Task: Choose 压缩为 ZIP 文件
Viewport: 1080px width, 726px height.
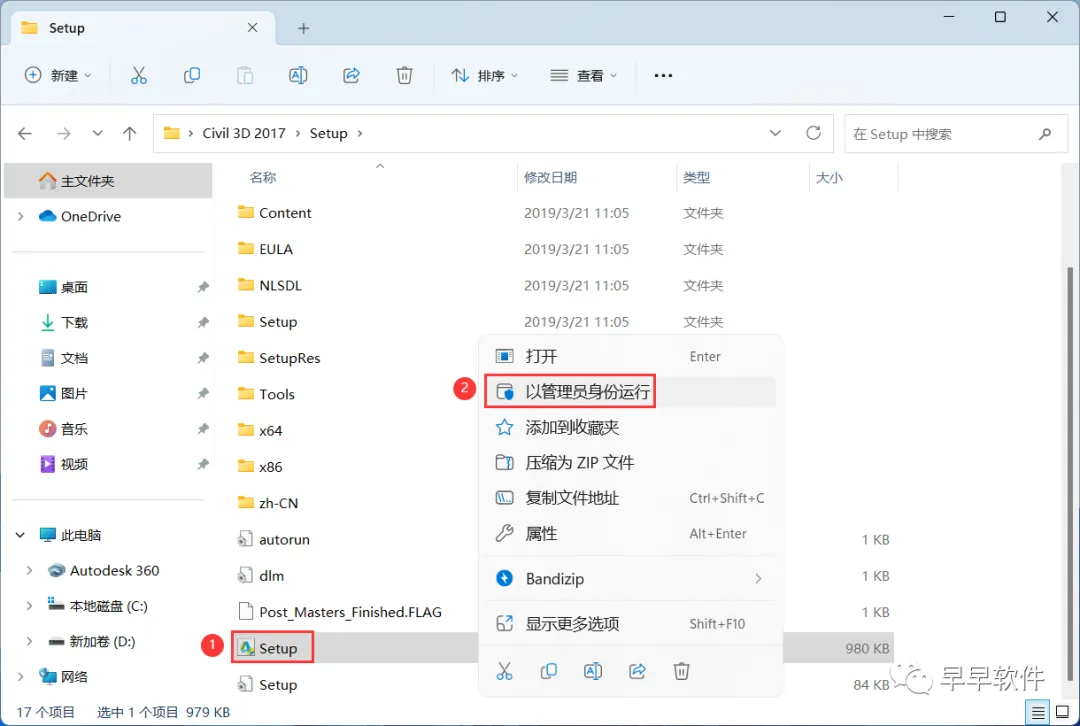Action: 630,462
